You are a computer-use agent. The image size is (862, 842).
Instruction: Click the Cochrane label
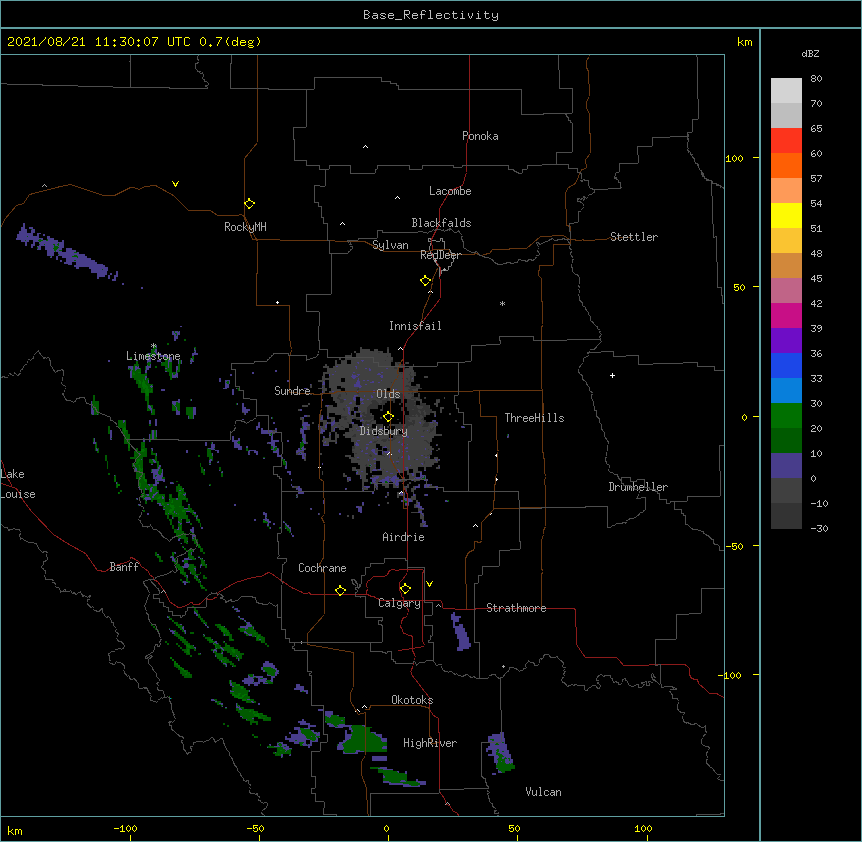tap(322, 568)
